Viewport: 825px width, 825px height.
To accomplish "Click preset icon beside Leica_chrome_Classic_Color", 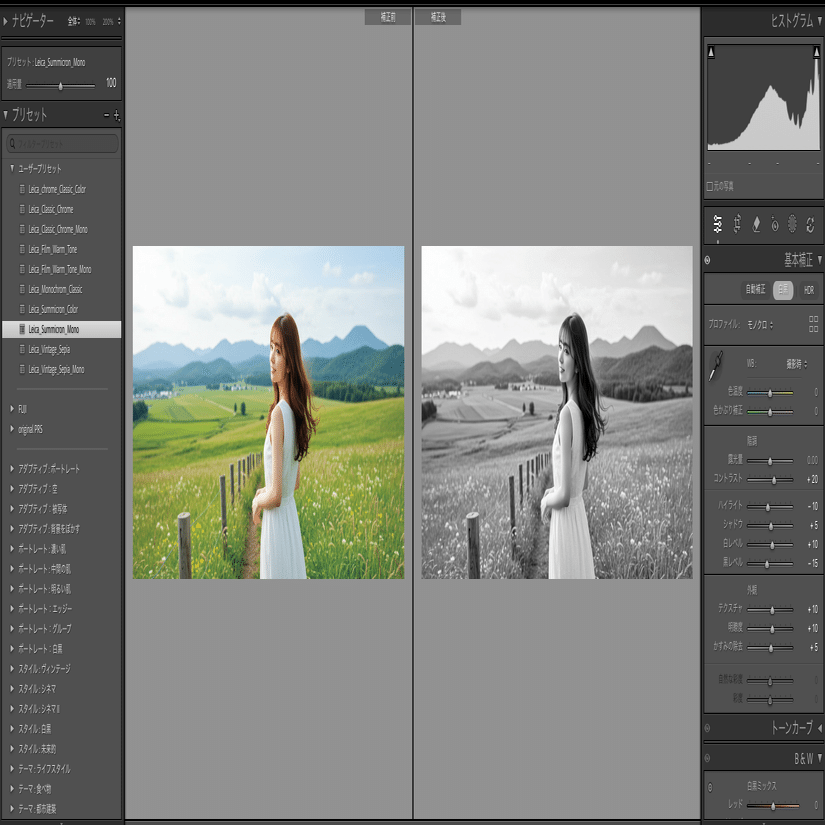I will point(22,189).
